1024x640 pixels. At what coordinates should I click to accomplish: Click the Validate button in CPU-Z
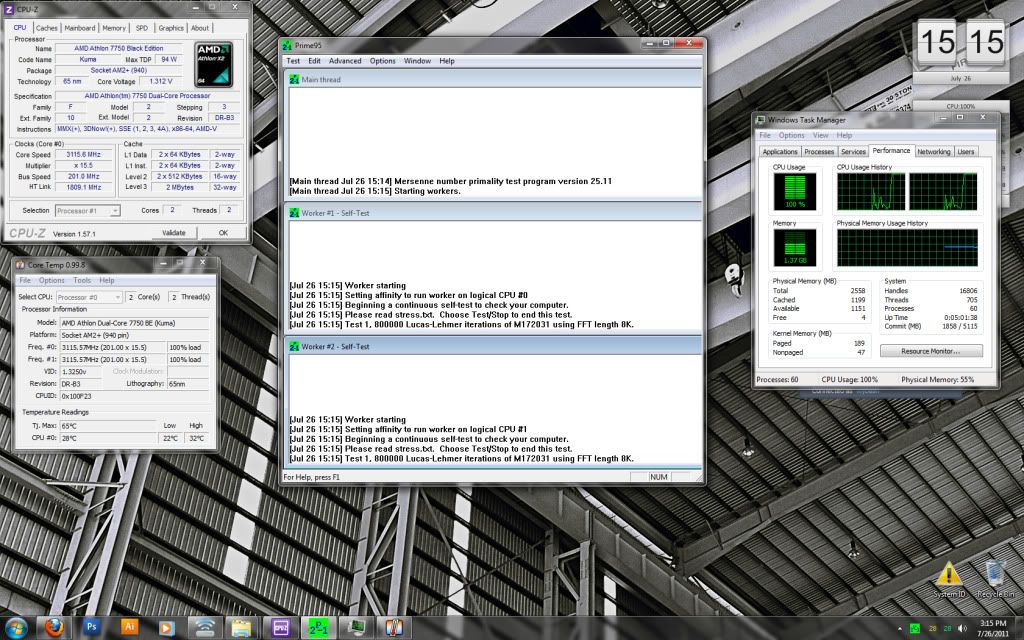pyautogui.click(x=174, y=232)
